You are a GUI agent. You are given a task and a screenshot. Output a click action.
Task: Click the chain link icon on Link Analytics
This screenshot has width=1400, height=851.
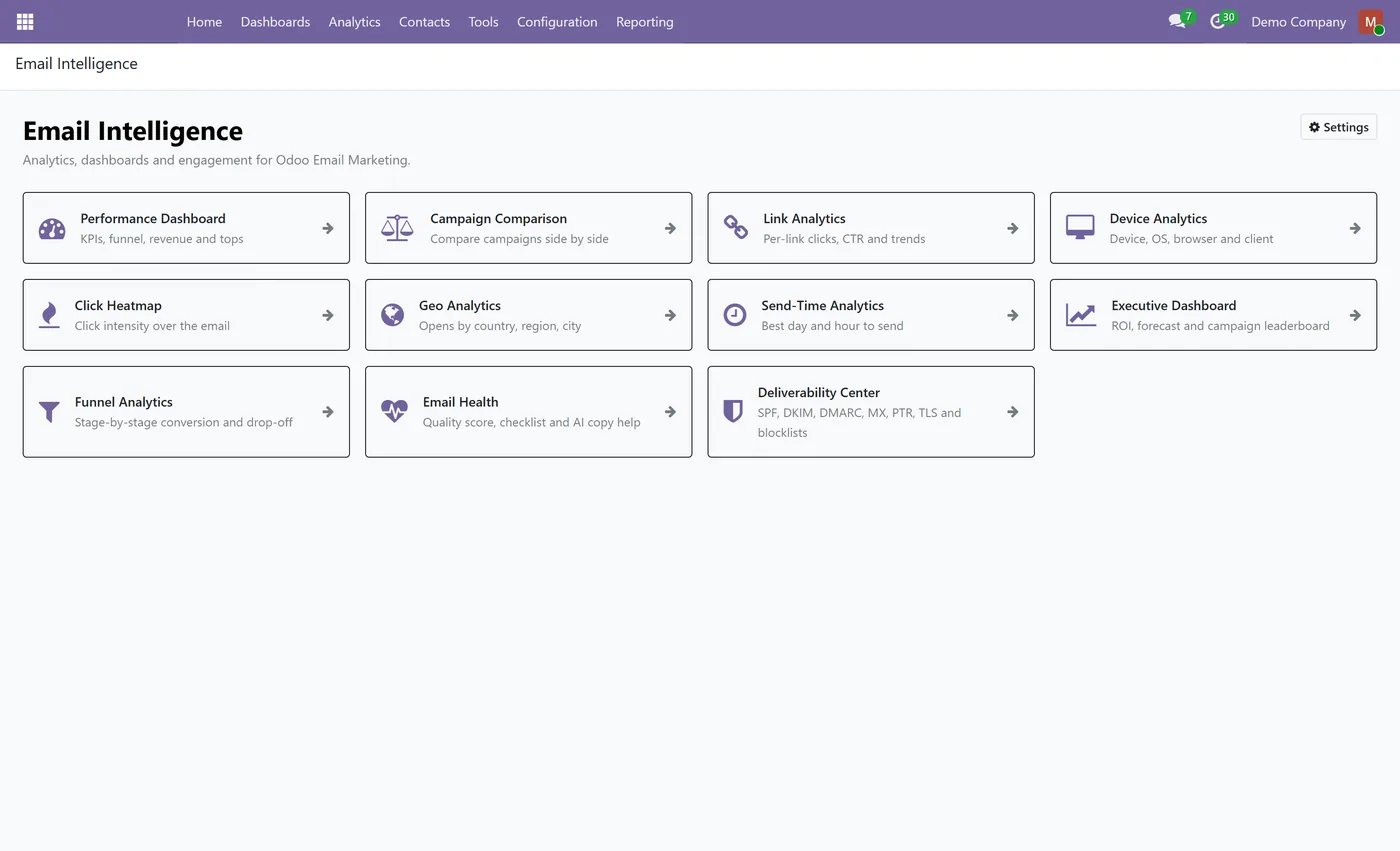click(735, 228)
